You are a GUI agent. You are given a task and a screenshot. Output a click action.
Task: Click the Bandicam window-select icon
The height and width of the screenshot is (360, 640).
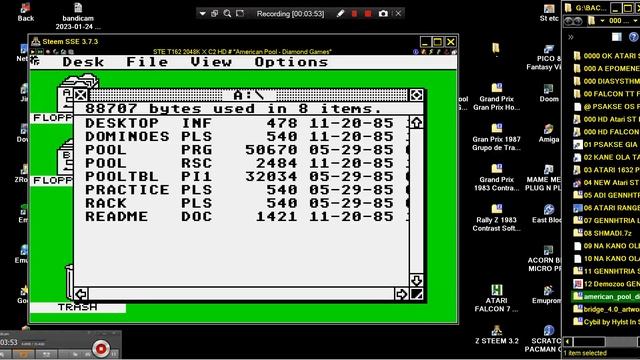click(215, 13)
